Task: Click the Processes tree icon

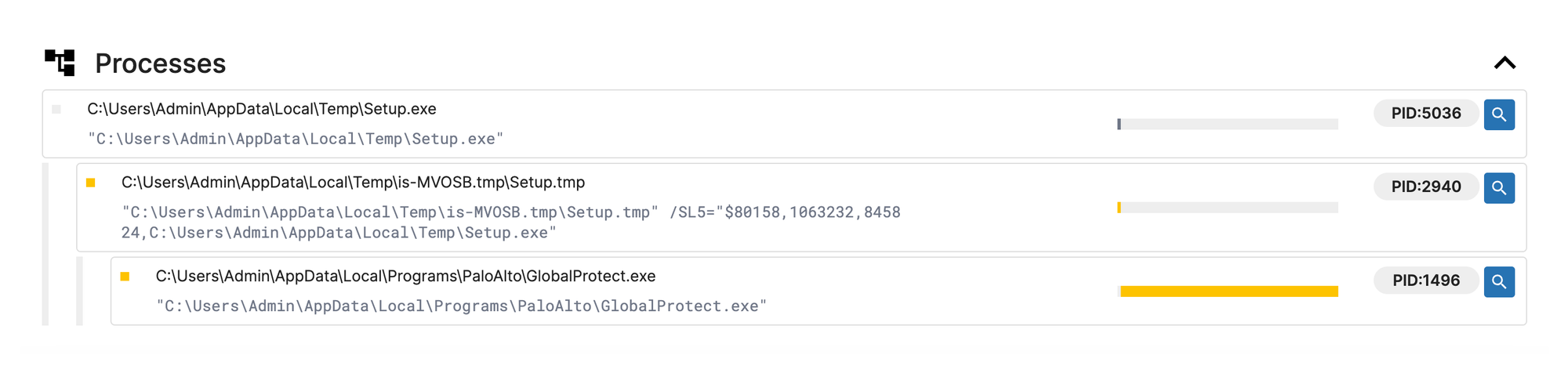Action: pos(60,63)
